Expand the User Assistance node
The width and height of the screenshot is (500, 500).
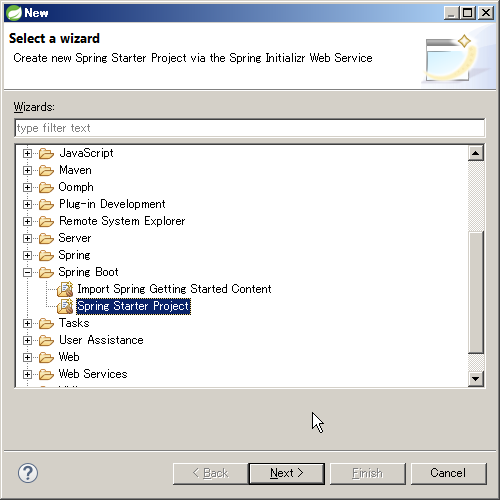tap(28, 340)
